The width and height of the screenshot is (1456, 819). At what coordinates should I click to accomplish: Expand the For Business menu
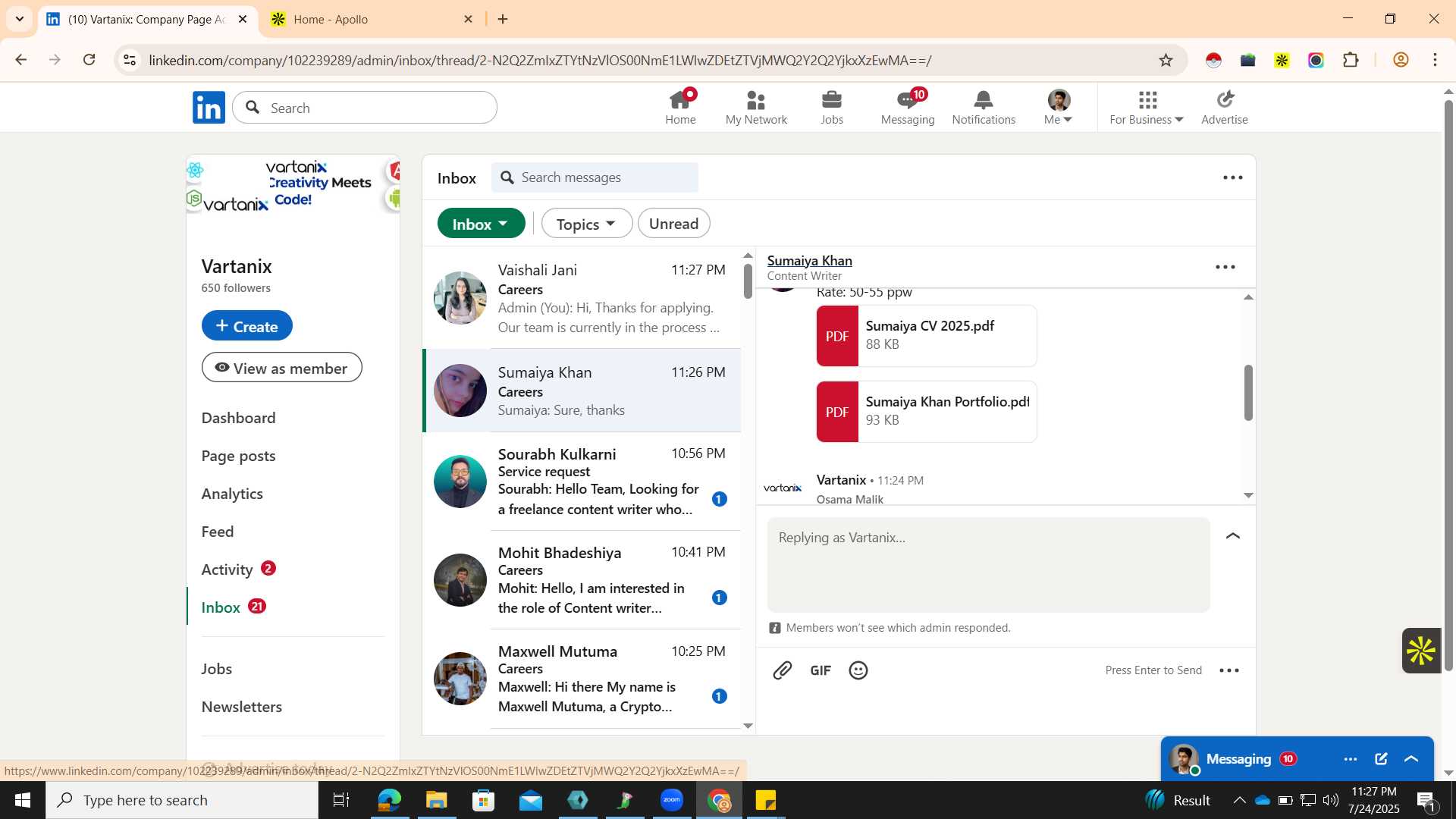tap(1146, 107)
